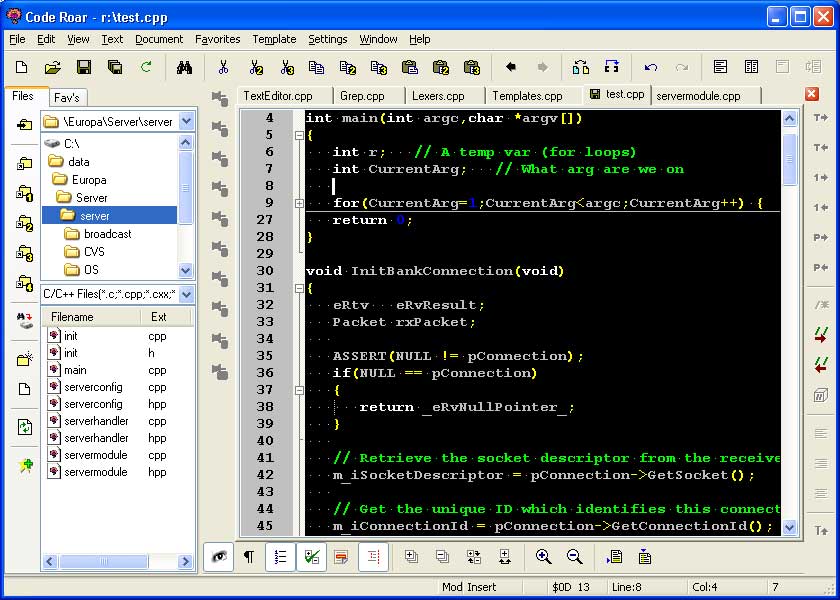Select the serverhandler hpp file row
Screen dimensions: 840x600
tap(107, 438)
